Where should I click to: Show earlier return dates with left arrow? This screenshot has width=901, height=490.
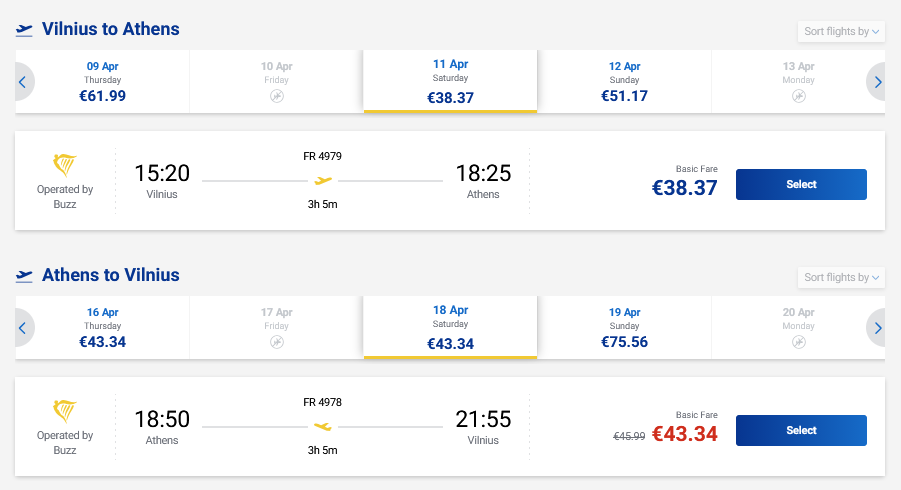click(x=22, y=328)
